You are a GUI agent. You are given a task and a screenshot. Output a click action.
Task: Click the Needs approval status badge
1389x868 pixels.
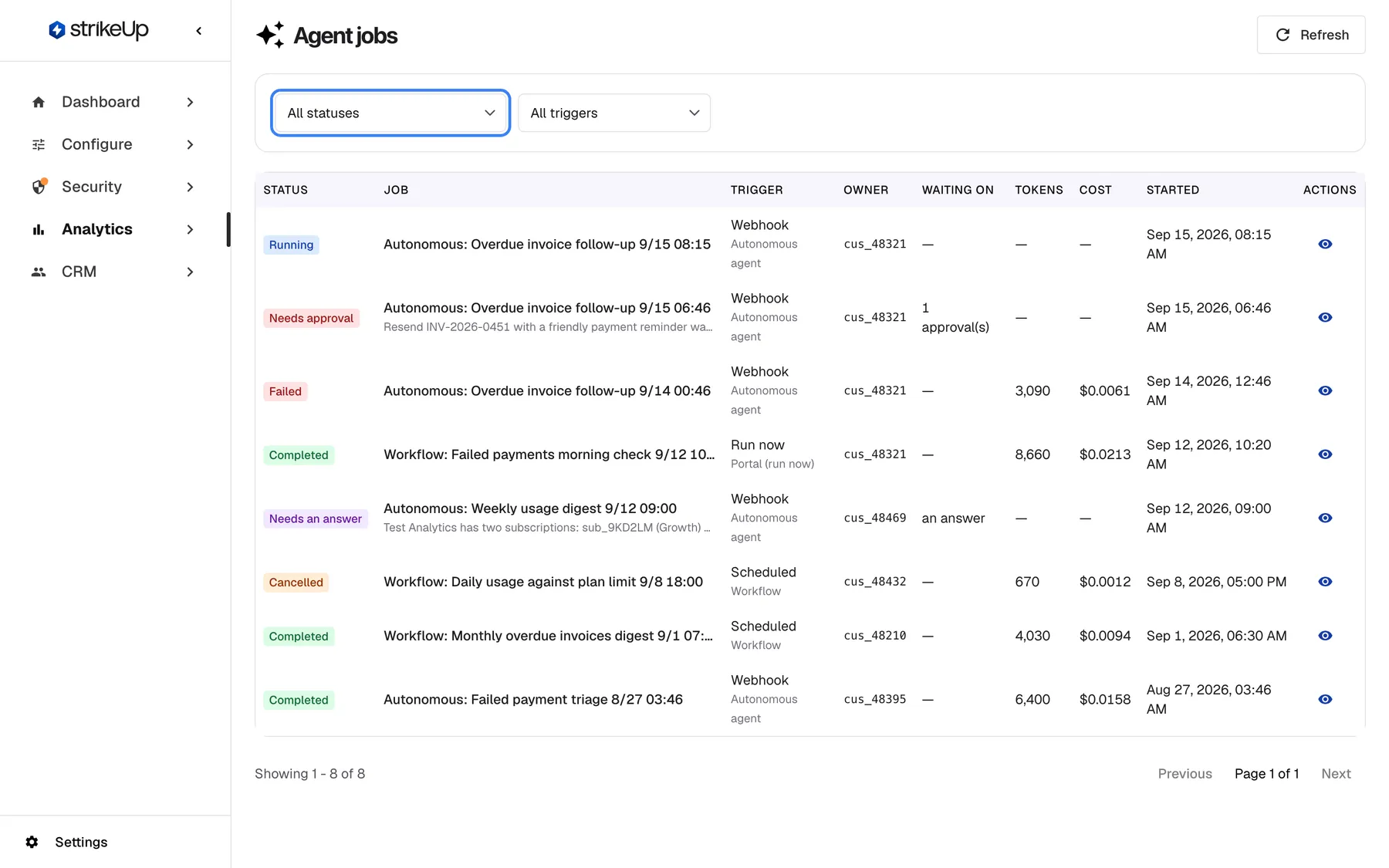coord(311,318)
